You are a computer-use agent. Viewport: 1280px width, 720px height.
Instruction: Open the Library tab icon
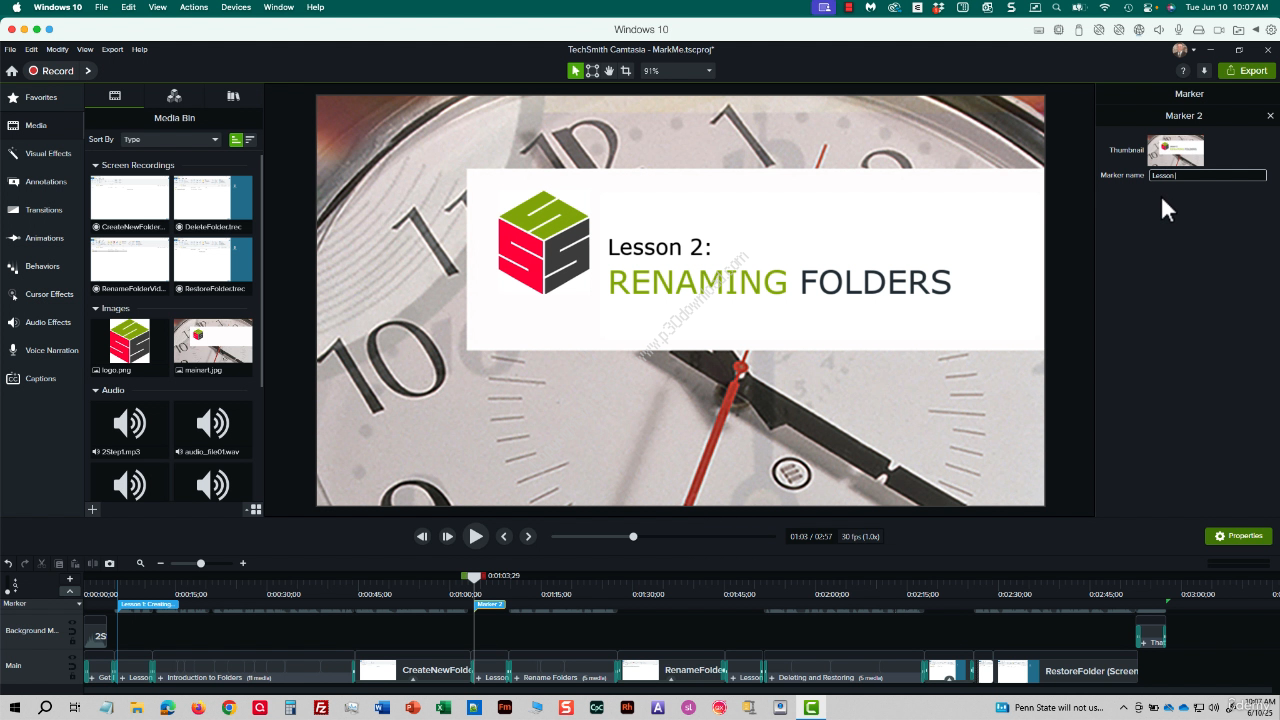pos(233,96)
